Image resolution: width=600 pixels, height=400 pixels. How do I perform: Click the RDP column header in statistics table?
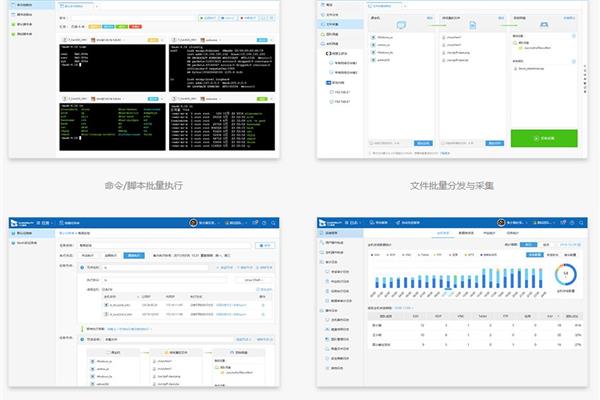438,316
